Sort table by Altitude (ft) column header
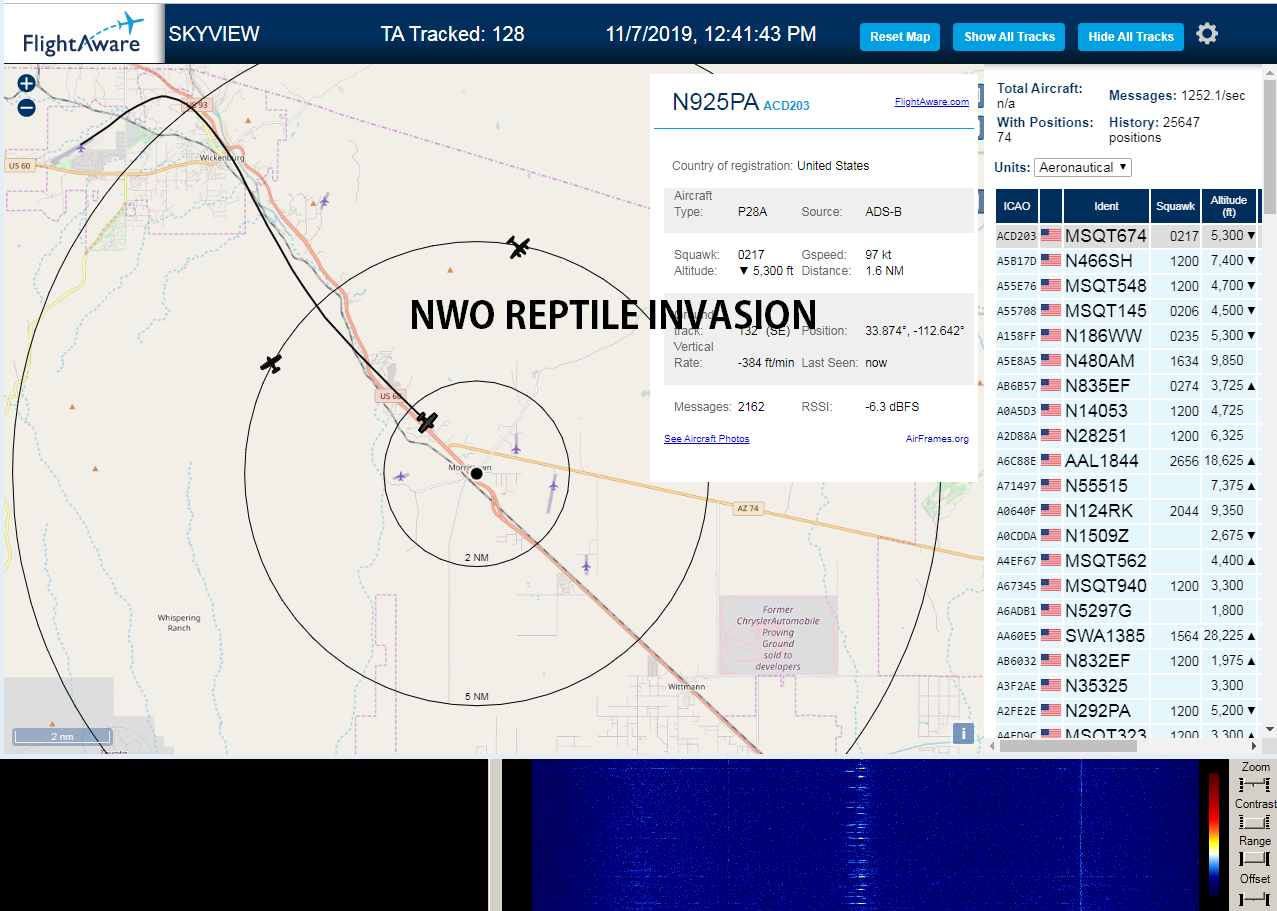 (x=1229, y=206)
